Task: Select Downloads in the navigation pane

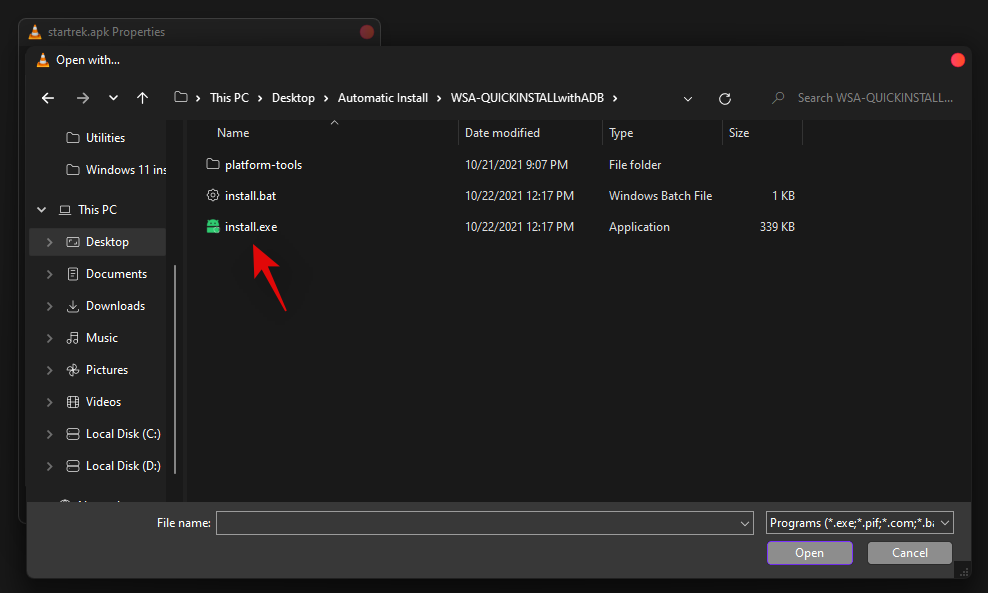Action: (x=115, y=306)
